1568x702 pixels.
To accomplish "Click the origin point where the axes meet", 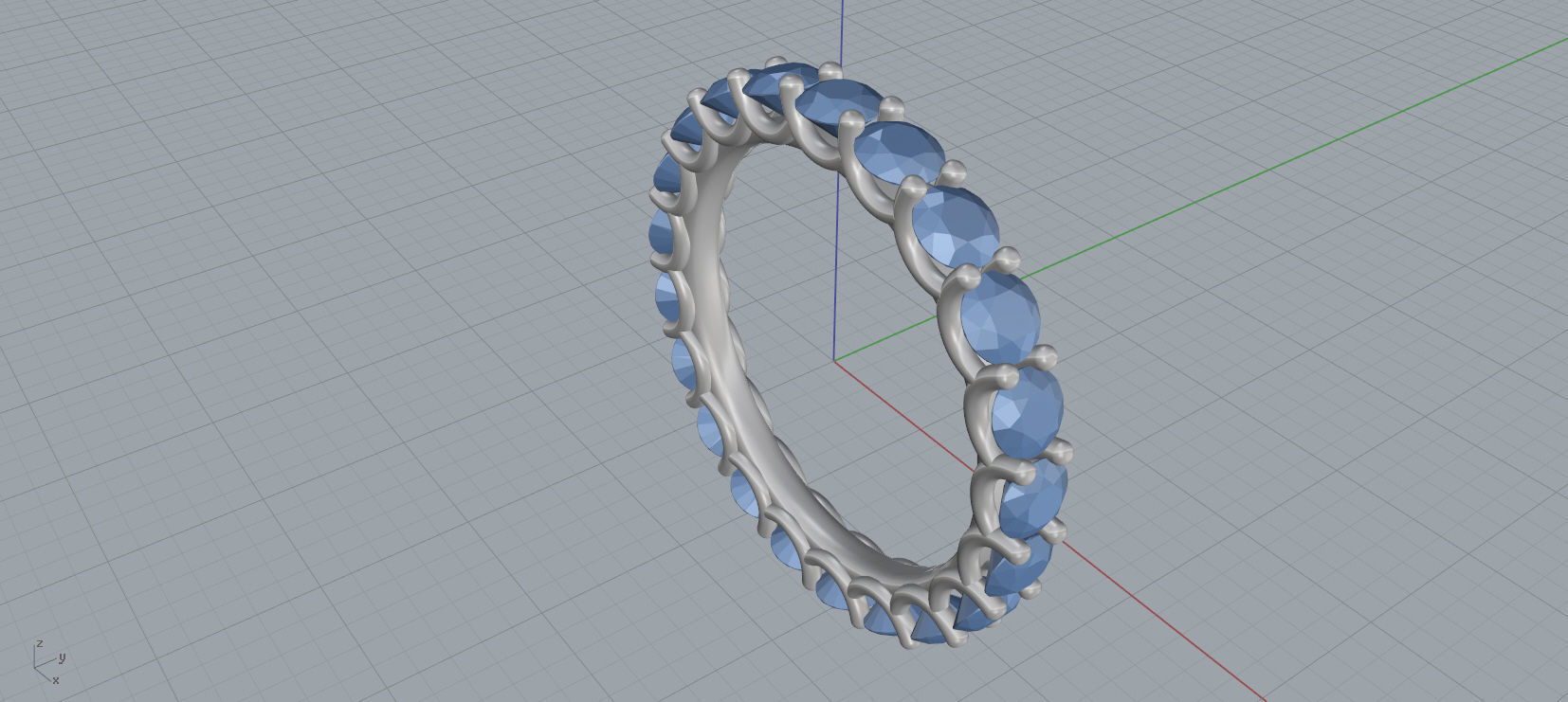I will click(x=834, y=361).
